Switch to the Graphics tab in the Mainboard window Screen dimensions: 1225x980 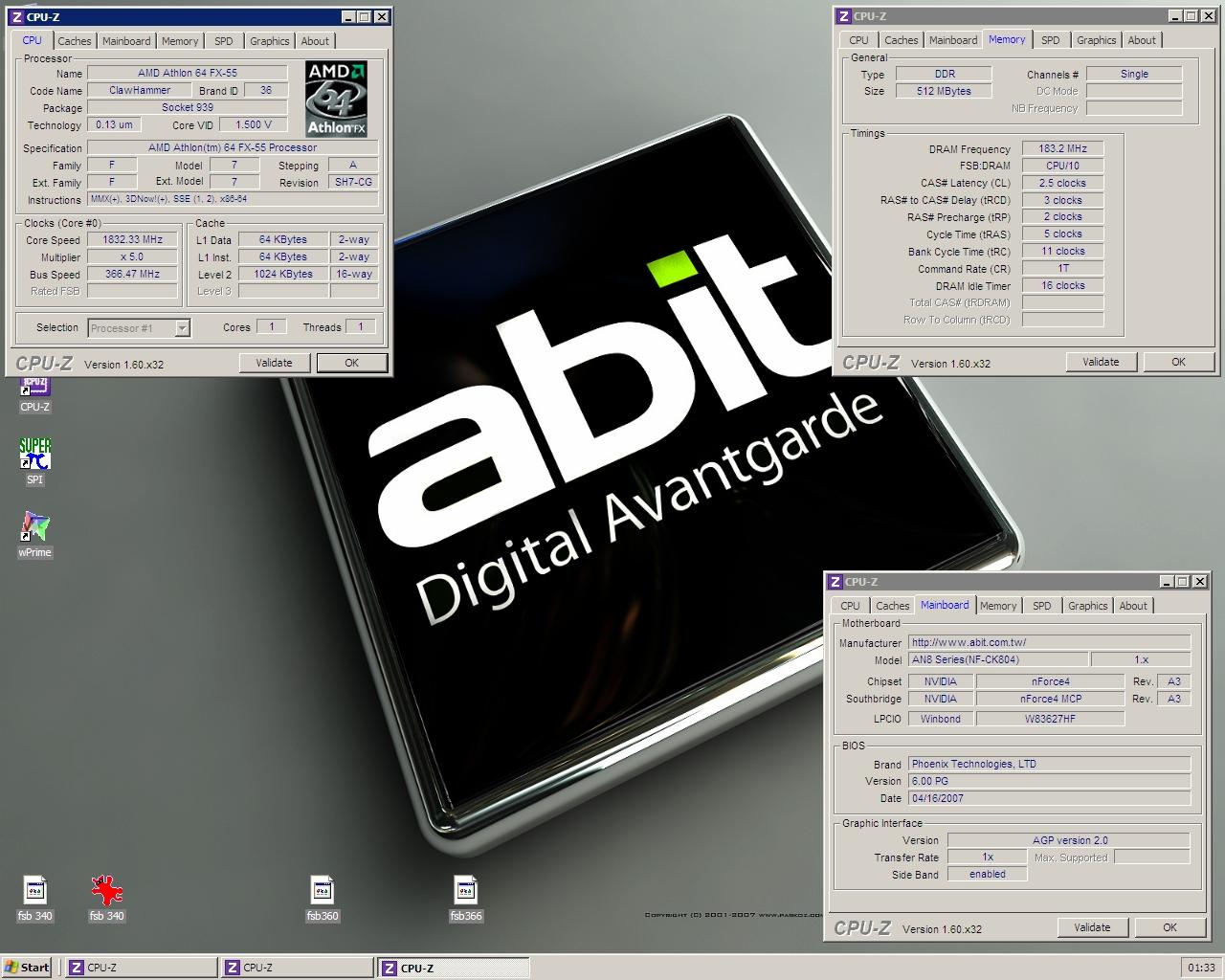pos(1087,606)
